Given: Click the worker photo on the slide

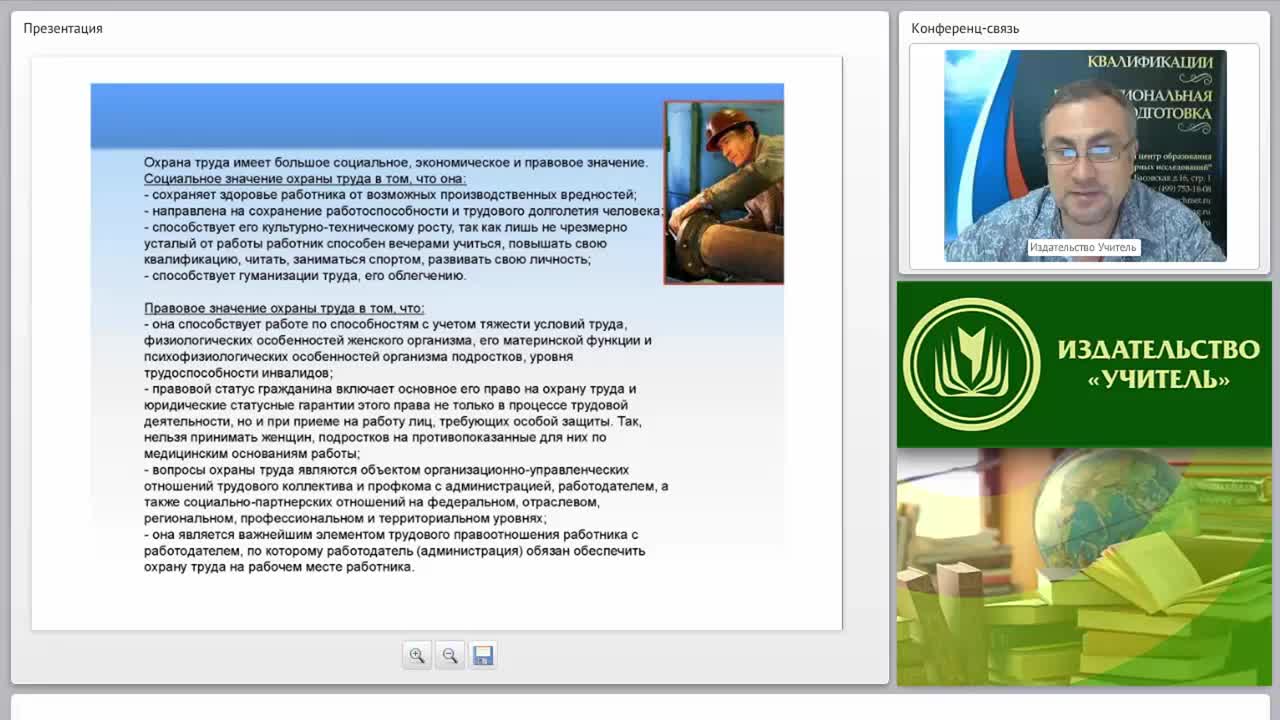Looking at the screenshot, I should point(724,192).
